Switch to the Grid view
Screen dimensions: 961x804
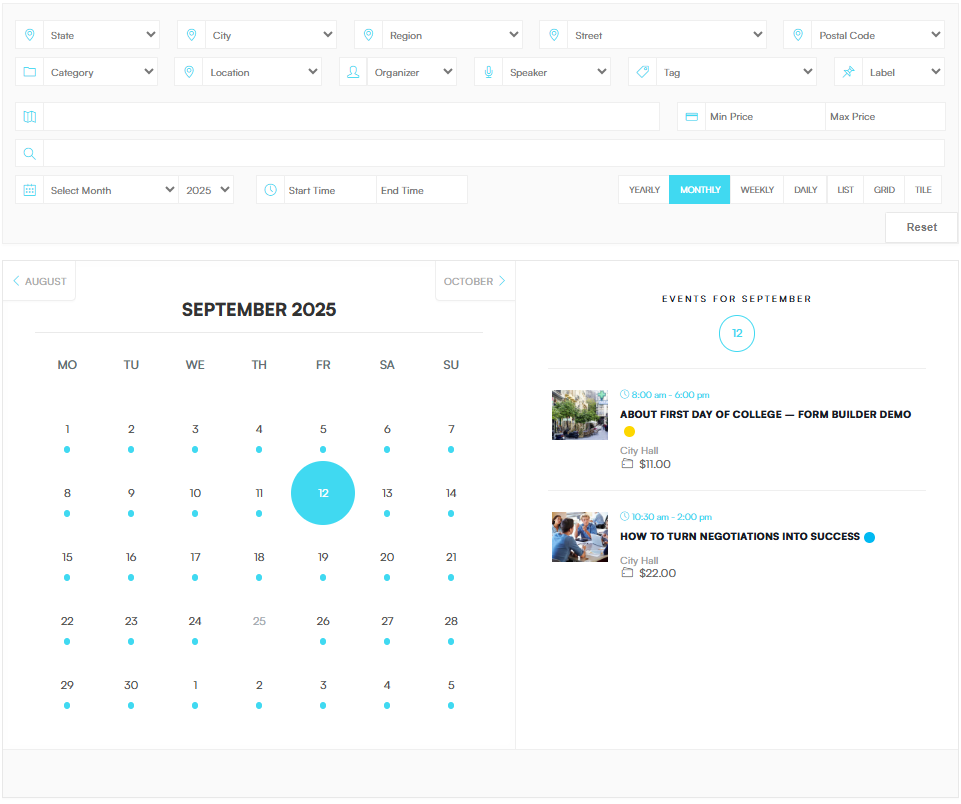point(884,190)
